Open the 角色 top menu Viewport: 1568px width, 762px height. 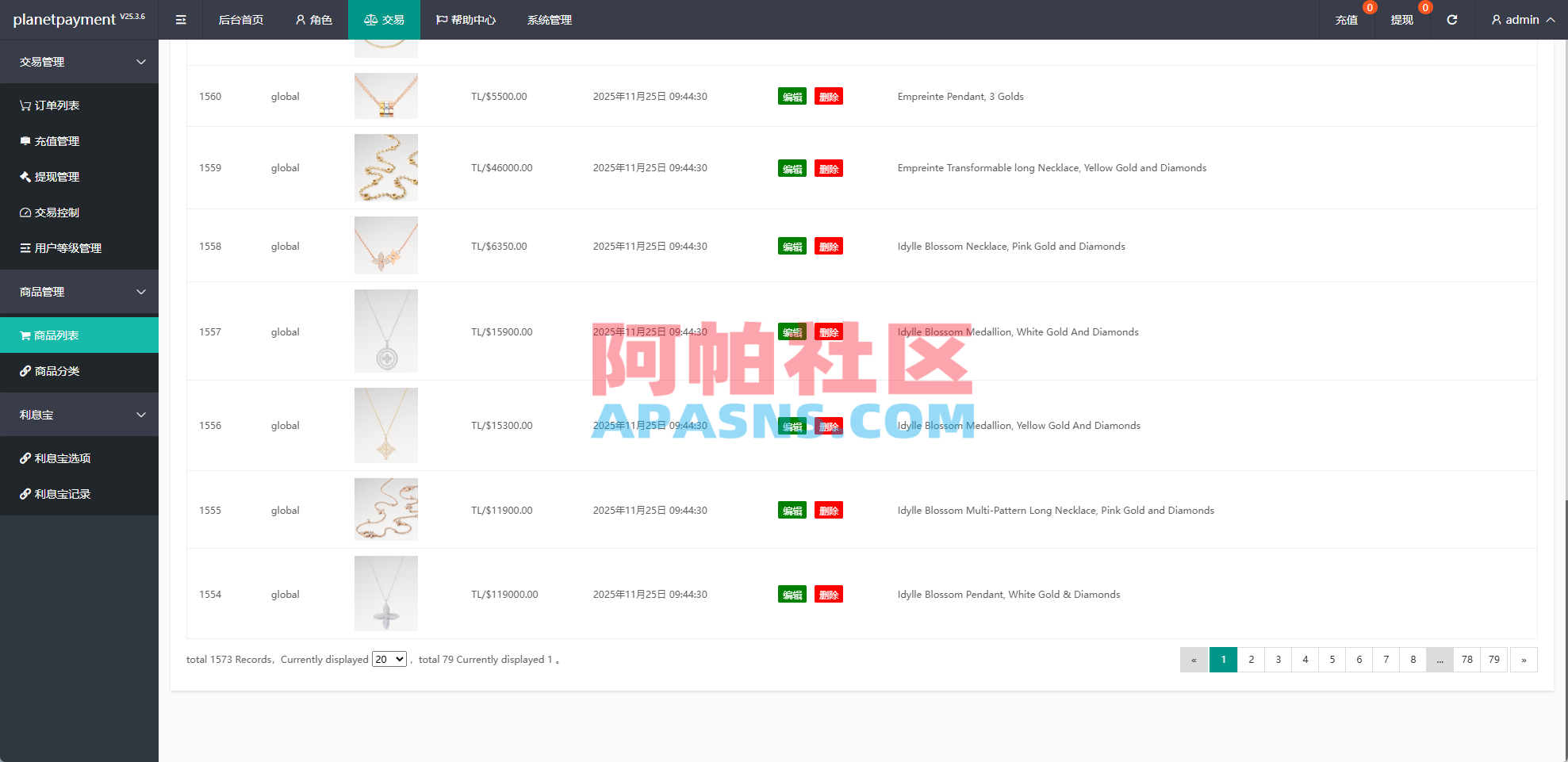coord(313,20)
